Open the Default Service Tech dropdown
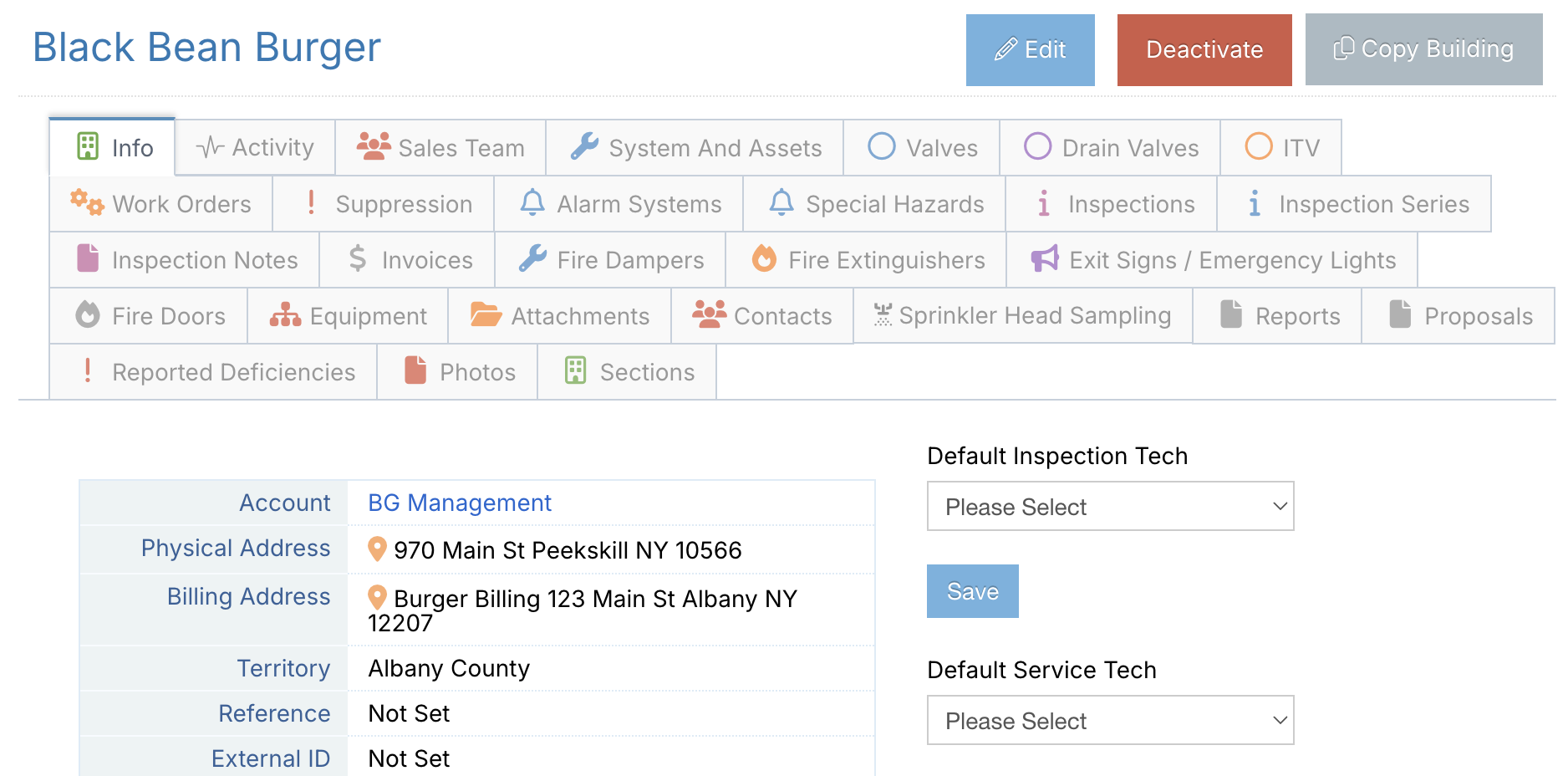Screen dimensions: 1568x776 tap(1110, 720)
